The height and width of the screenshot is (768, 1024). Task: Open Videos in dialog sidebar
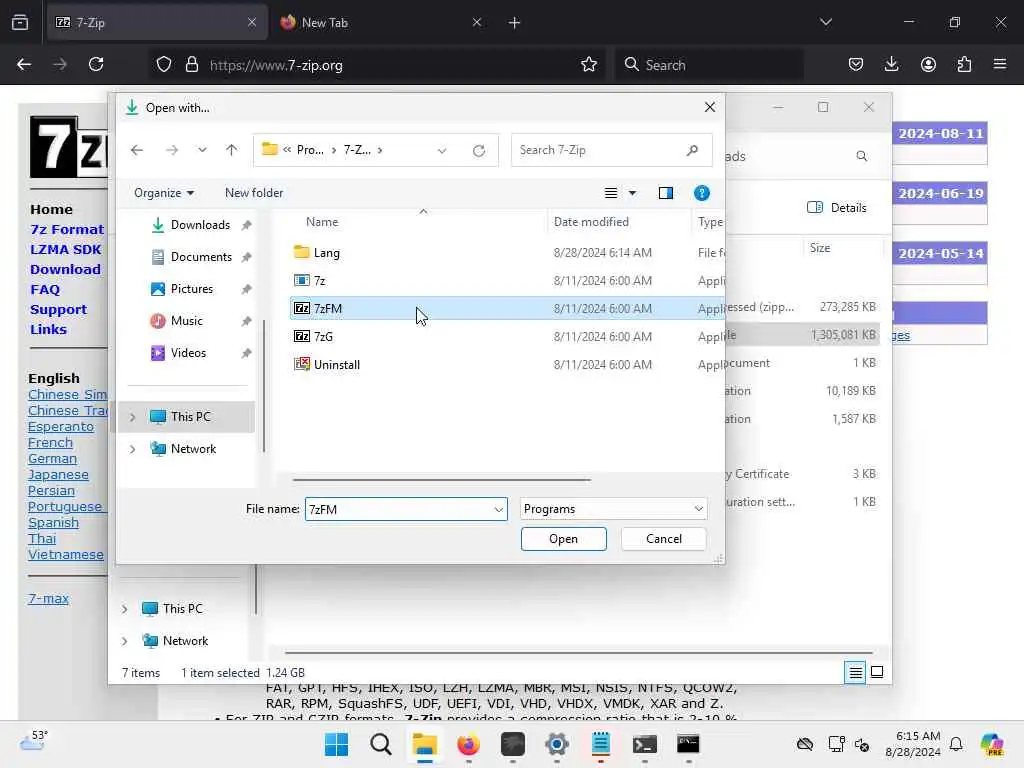pos(188,353)
